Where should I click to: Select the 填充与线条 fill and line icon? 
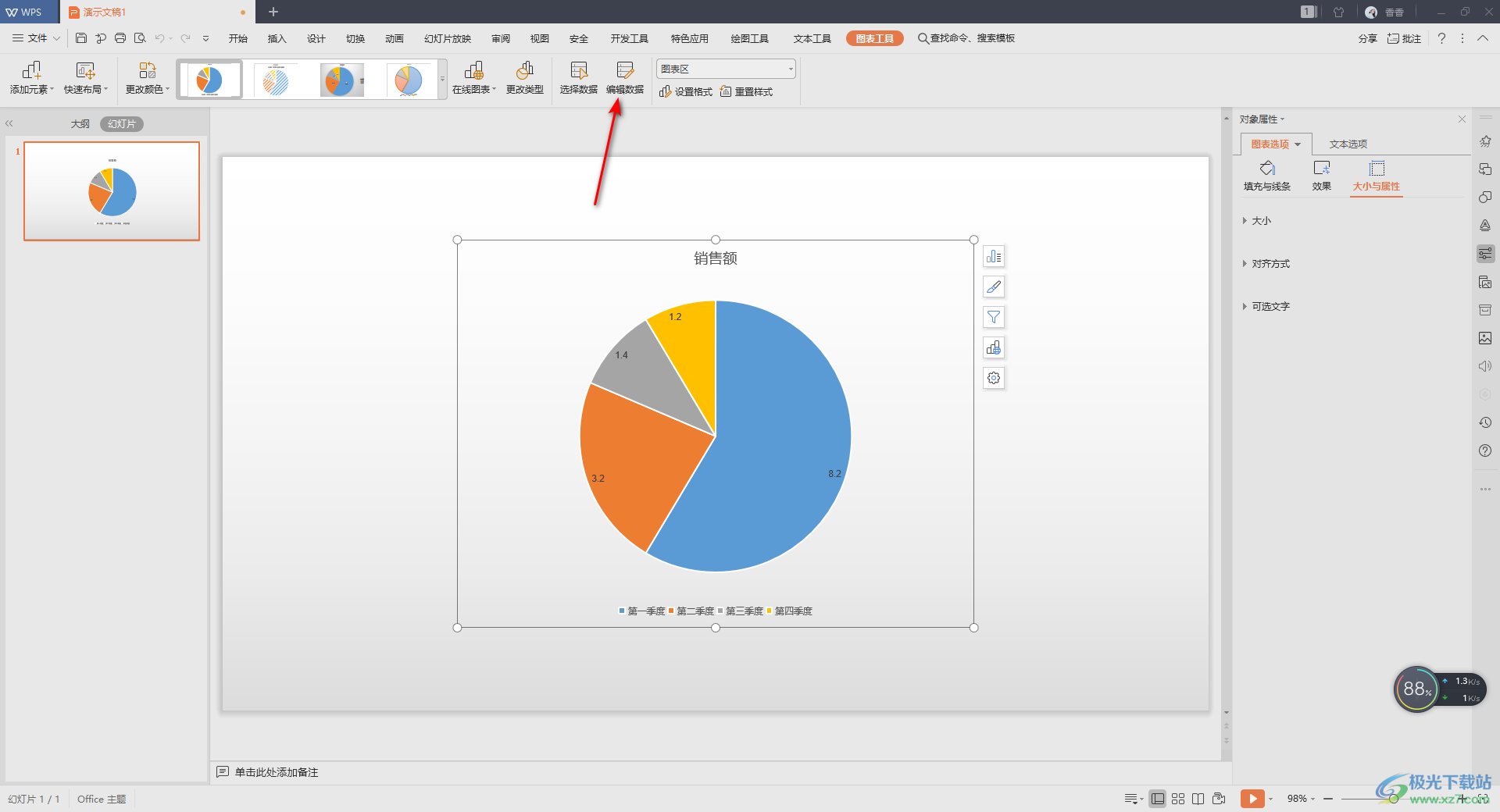tap(1267, 176)
